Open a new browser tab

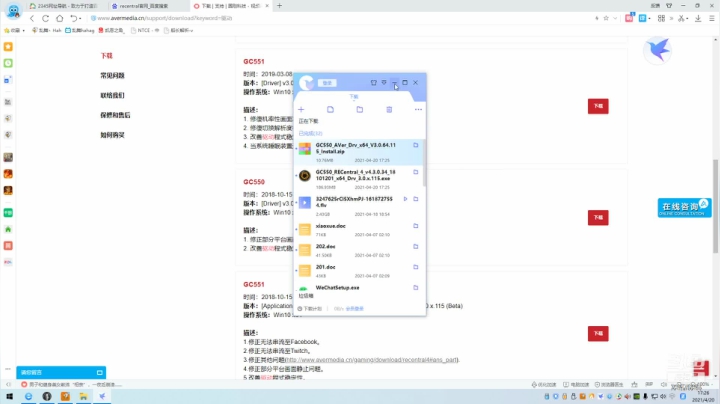coord(279,6)
